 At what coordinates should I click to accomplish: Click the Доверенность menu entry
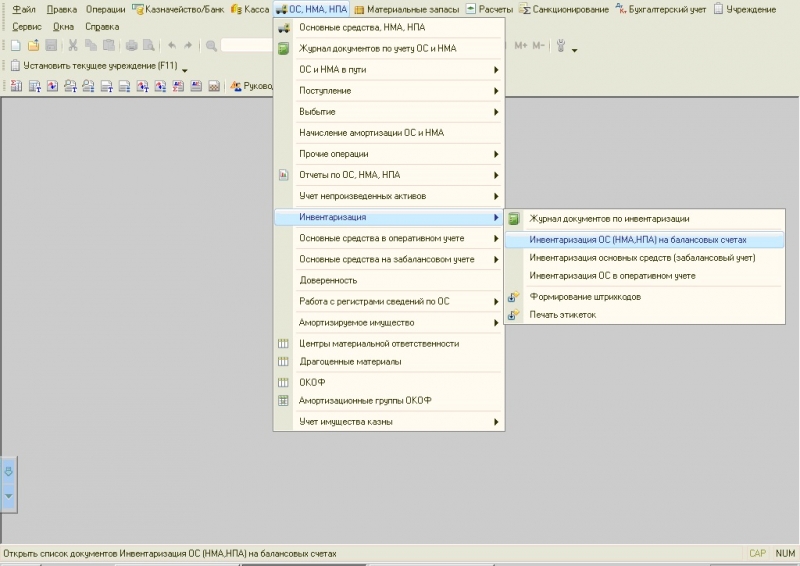(x=328, y=281)
